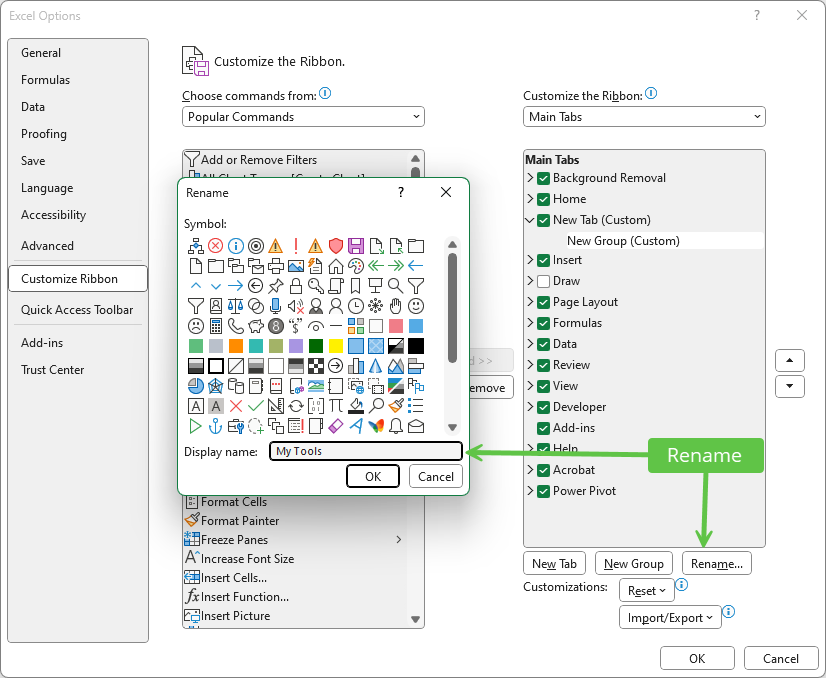This screenshot has width=826, height=678.
Task: Pick the red circled X symbol
Action: (x=215, y=246)
